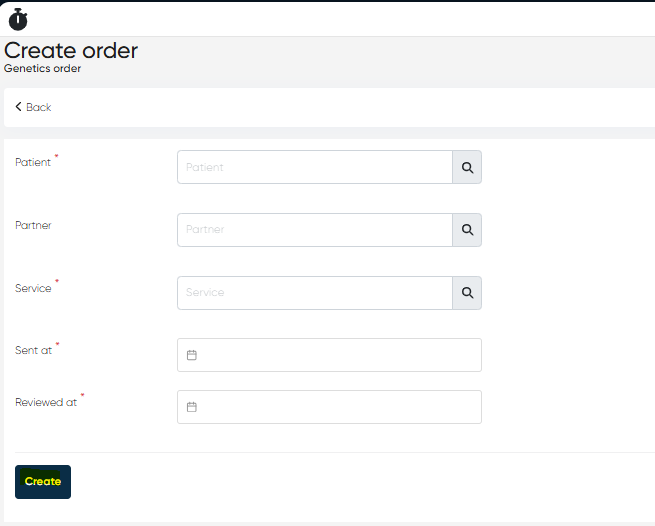The image size is (655, 526).
Task: Click the Service field label
Action: [x=33, y=288]
